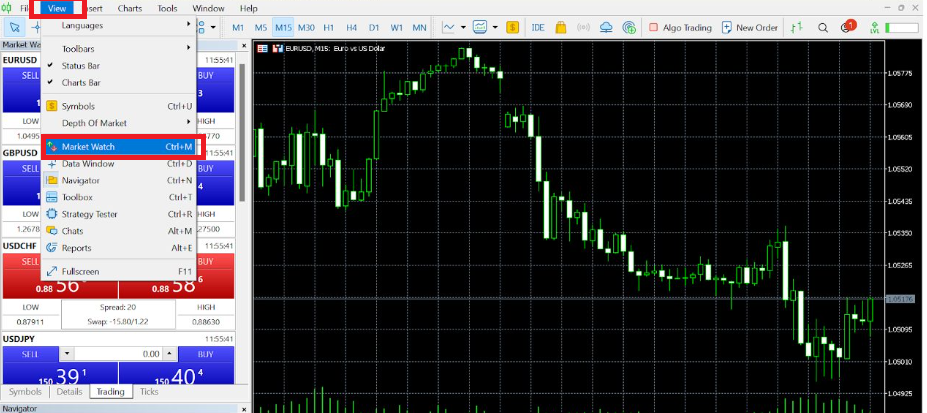927x413 pixels.
Task: Click the USDJPY SELL button
Action: coord(30,354)
